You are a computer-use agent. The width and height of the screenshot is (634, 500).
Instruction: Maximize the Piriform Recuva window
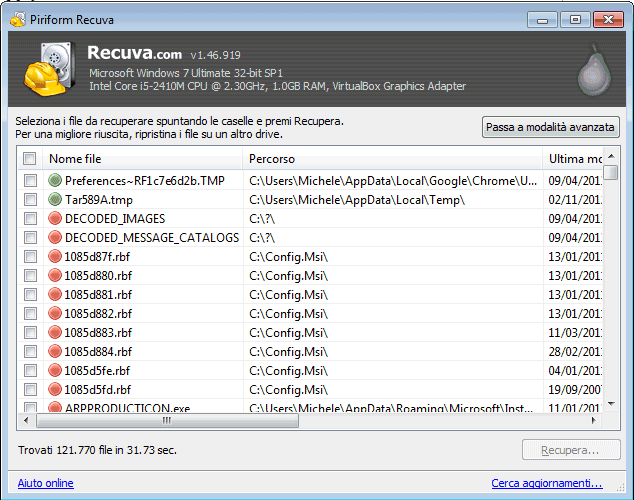(x=575, y=19)
